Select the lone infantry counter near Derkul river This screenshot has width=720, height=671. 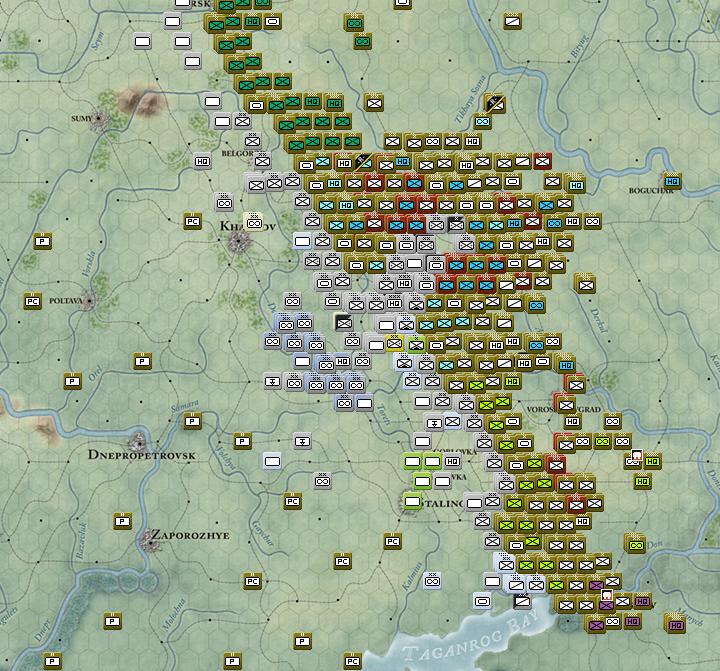point(586,285)
